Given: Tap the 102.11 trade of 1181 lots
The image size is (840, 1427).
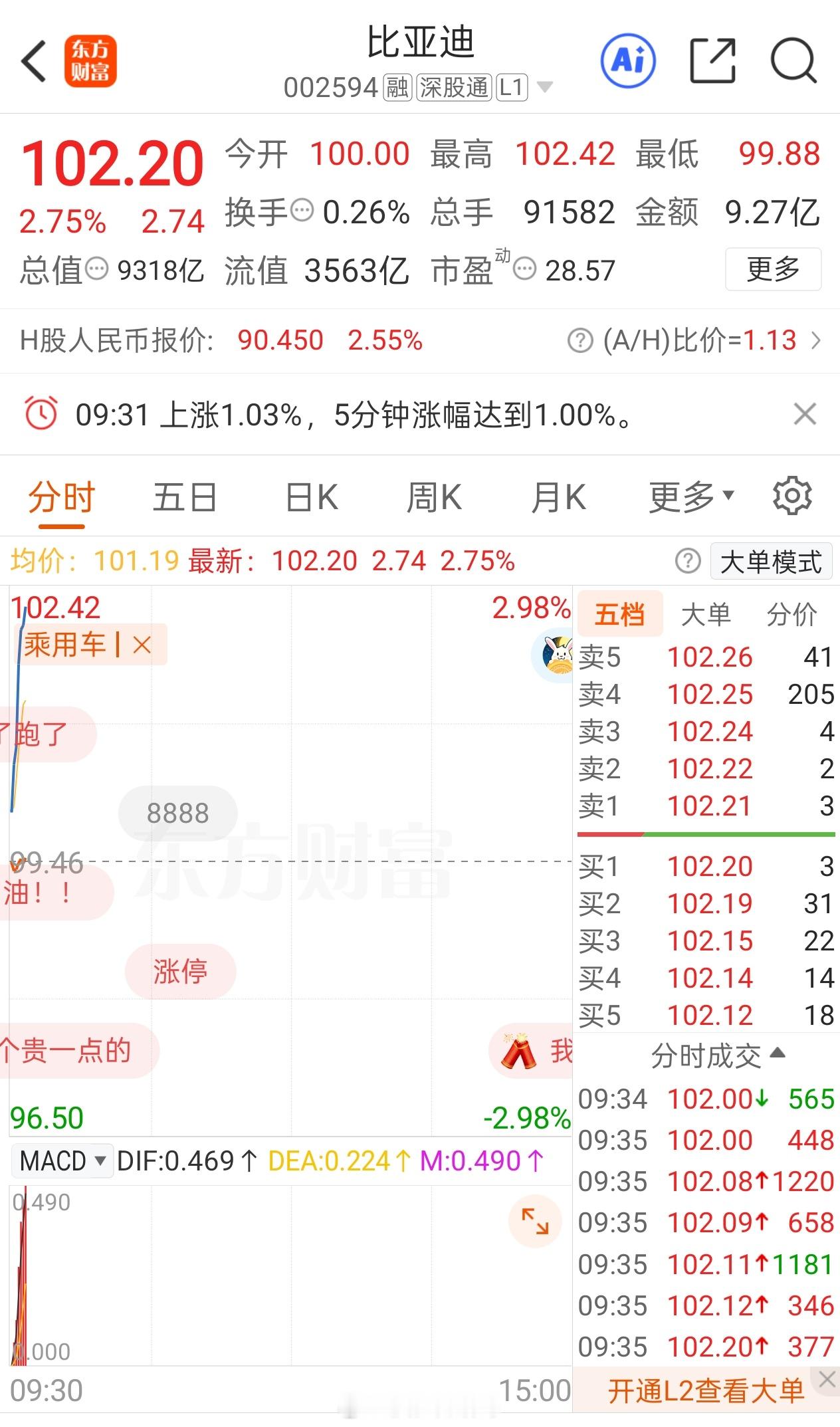Looking at the screenshot, I should tap(706, 1265).
